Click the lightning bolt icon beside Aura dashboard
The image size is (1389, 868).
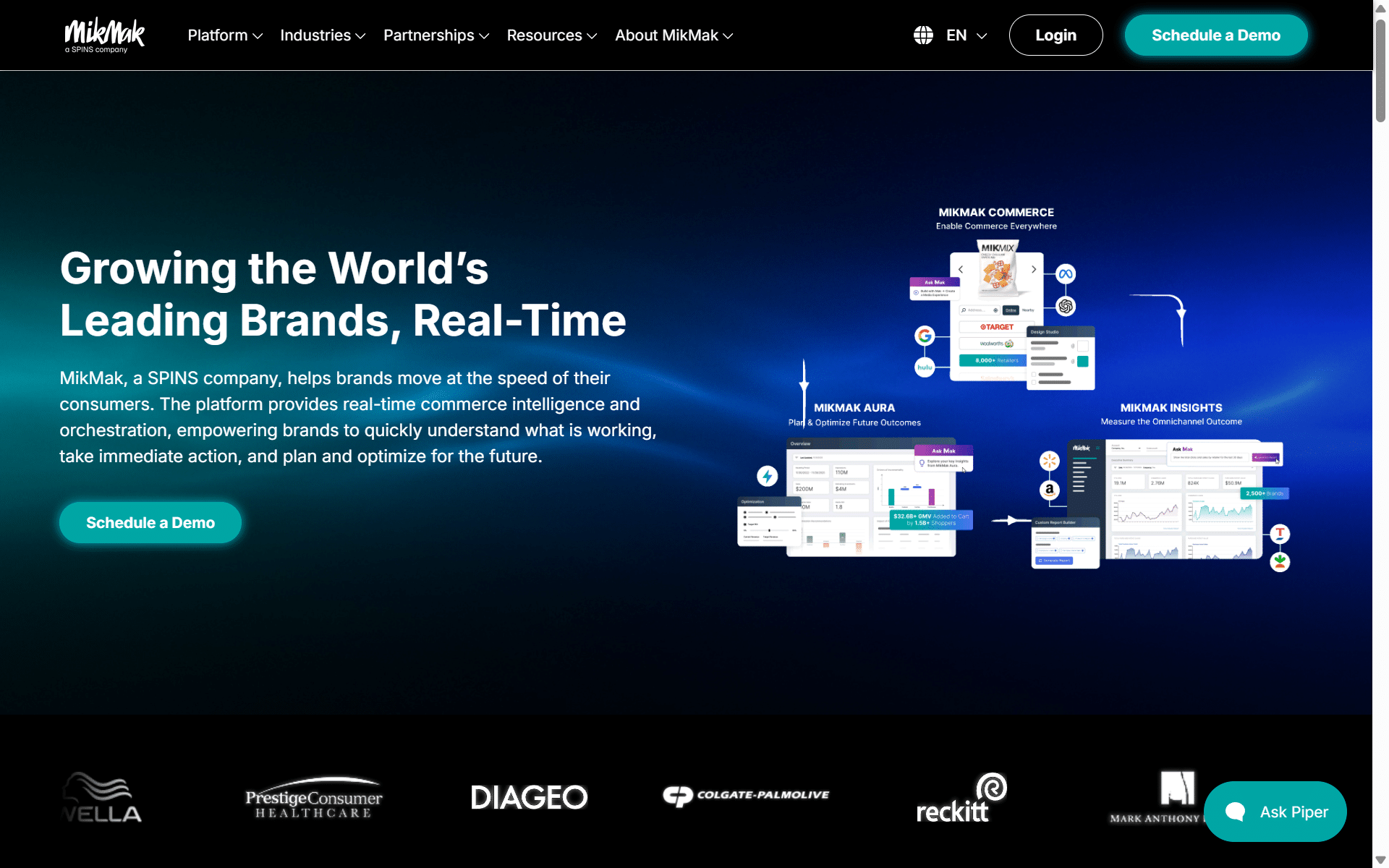click(768, 476)
